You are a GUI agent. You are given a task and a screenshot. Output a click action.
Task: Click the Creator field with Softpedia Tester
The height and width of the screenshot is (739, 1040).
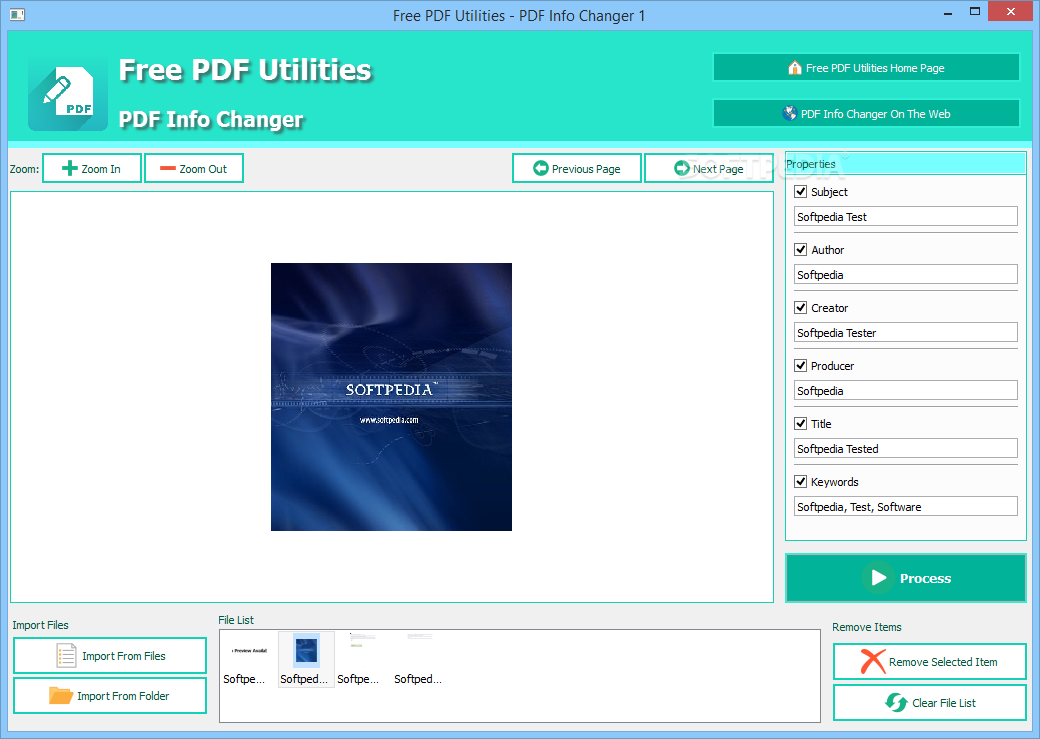tap(905, 332)
